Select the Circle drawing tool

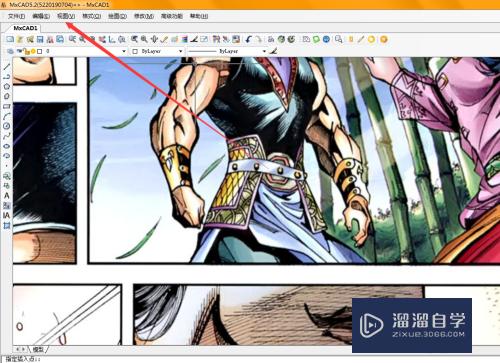coord(7,126)
